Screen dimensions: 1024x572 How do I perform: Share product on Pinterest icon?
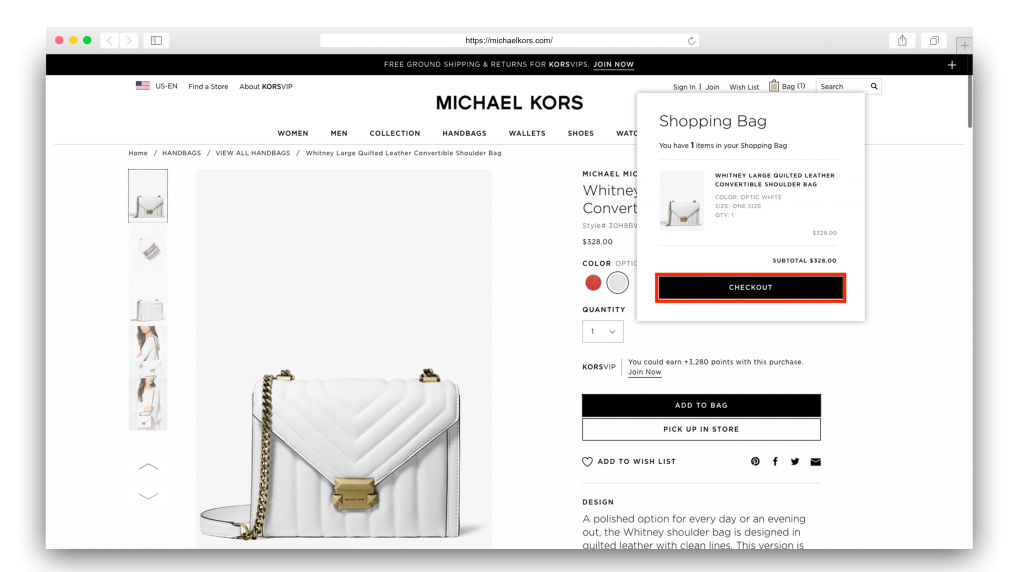click(x=755, y=462)
